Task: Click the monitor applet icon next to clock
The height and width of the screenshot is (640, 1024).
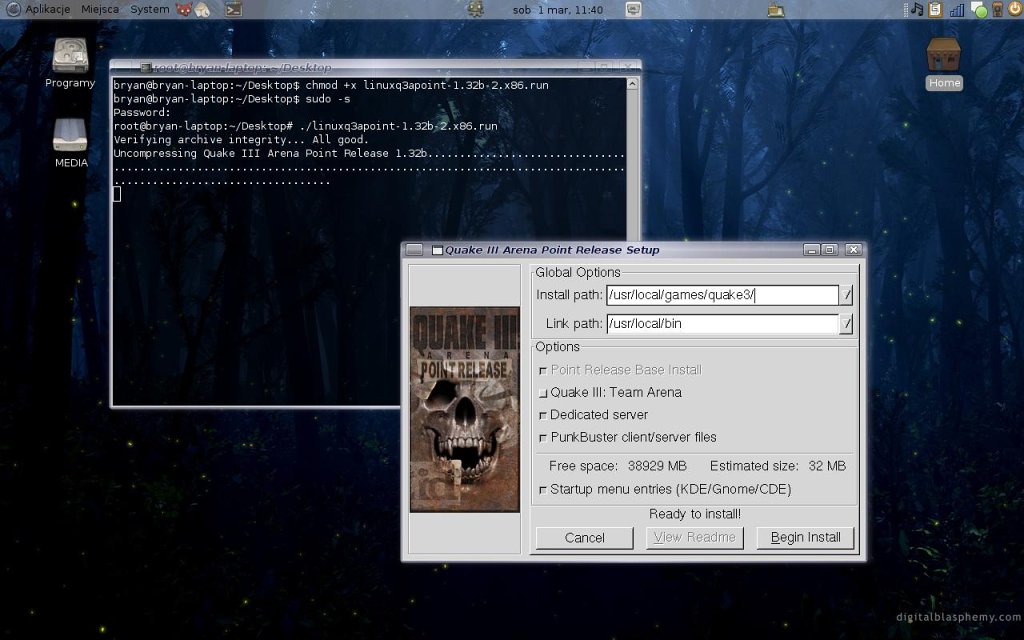Action: [x=633, y=9]
